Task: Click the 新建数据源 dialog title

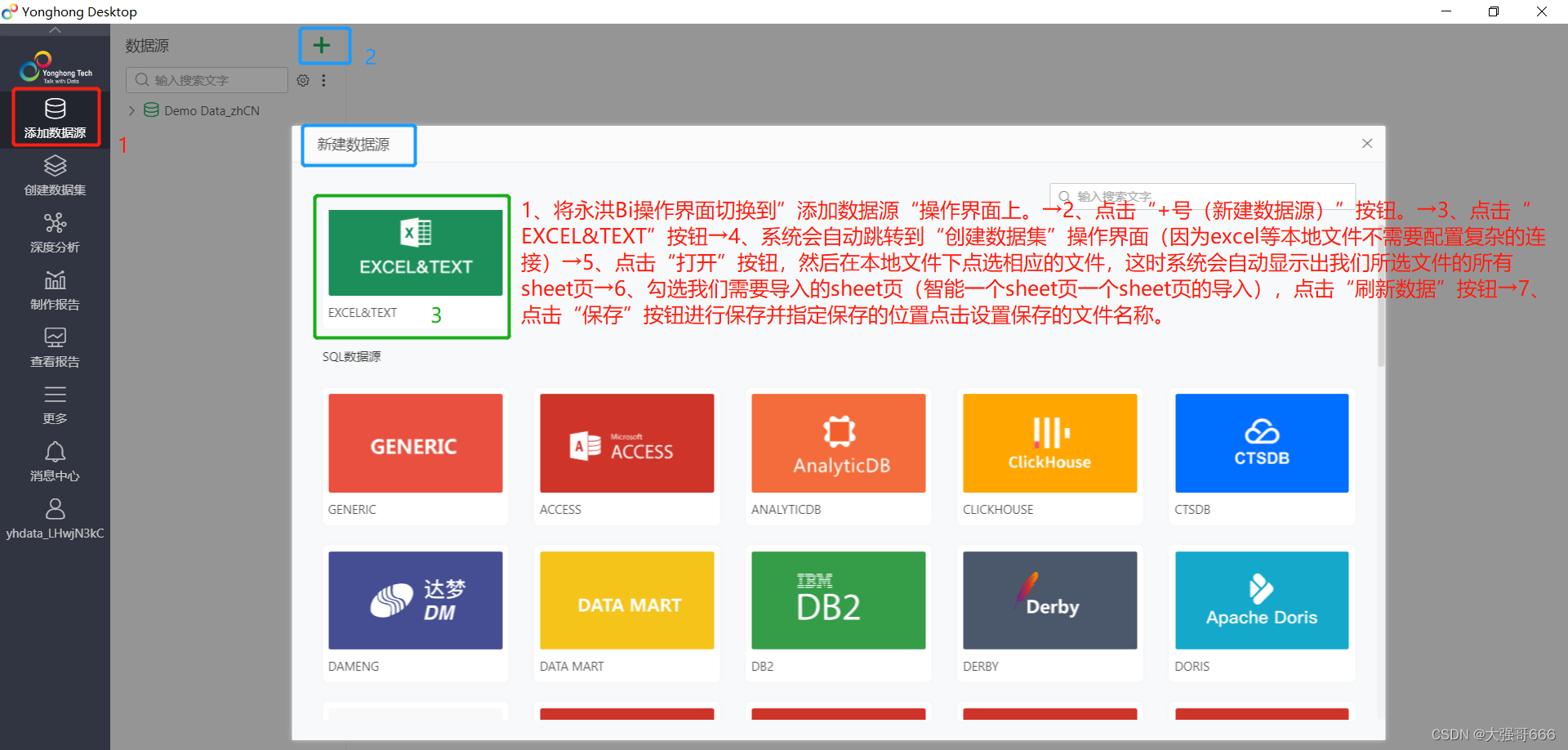Action: click(354, 145)
